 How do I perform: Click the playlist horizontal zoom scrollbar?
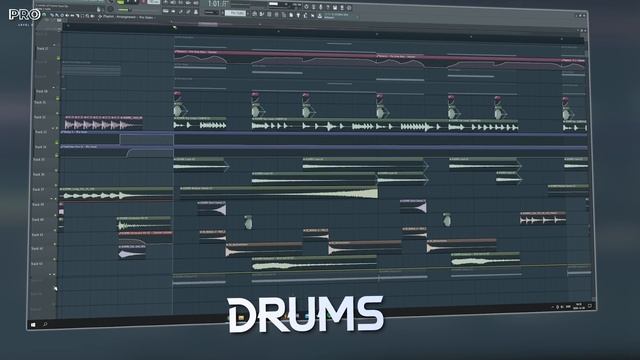(x=208, y=24)
